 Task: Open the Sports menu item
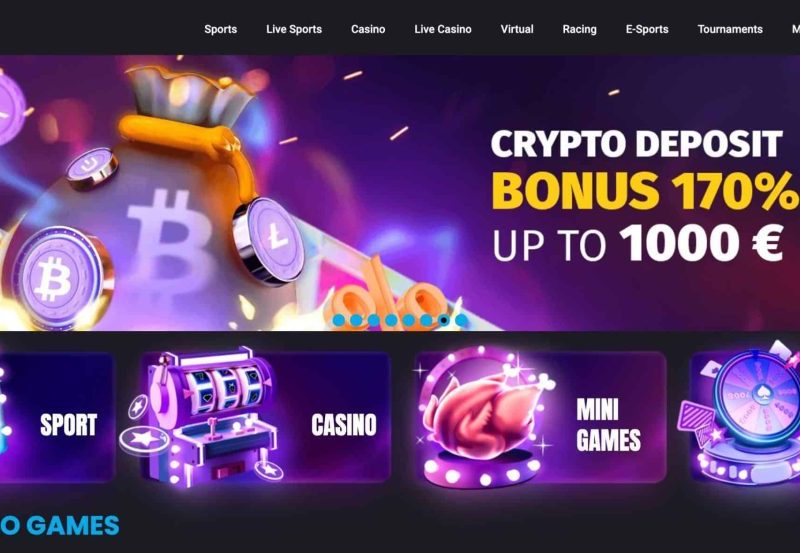click(x=220, y=29)
